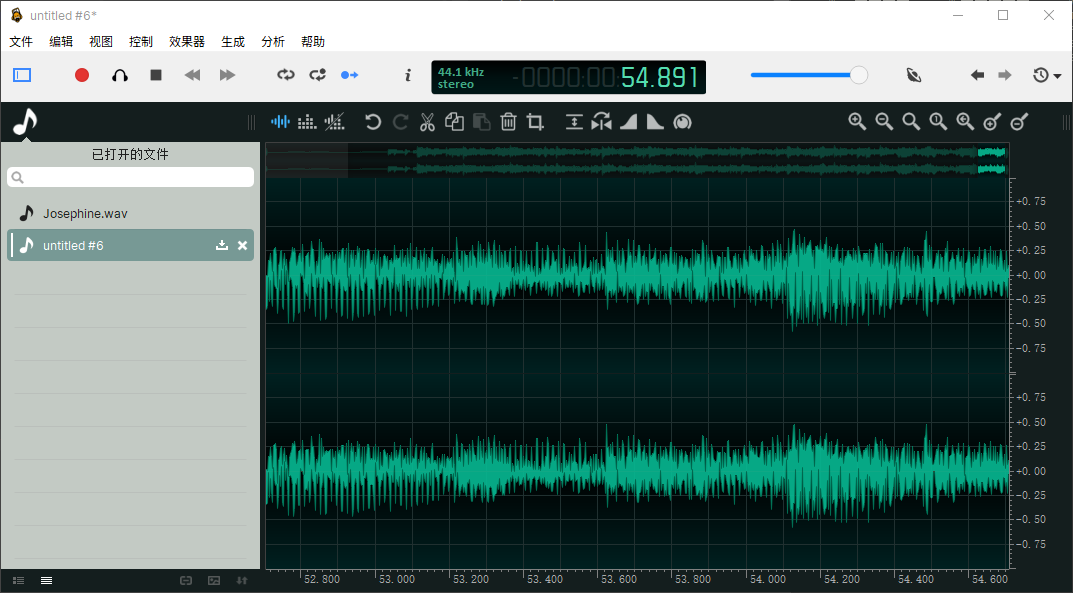Open the 生成 menu
Image resolution: width=1073 pixels, height=593 pixels.
coord(232,41)
